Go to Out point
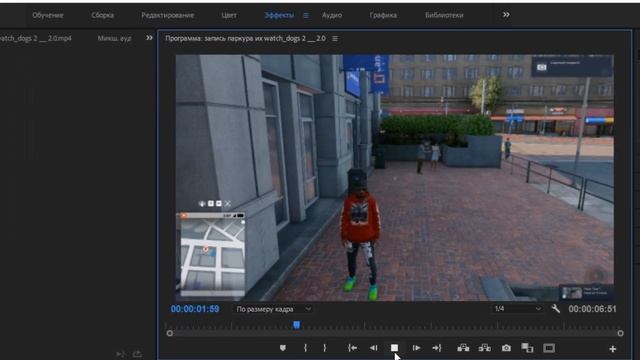 point(437,348)
